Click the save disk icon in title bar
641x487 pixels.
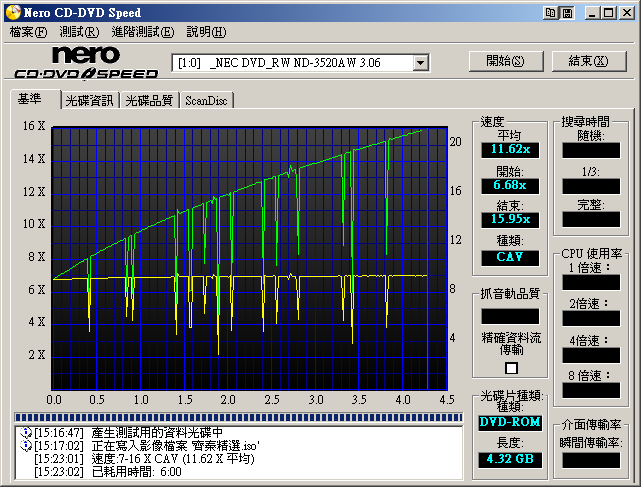pos(567,13)
